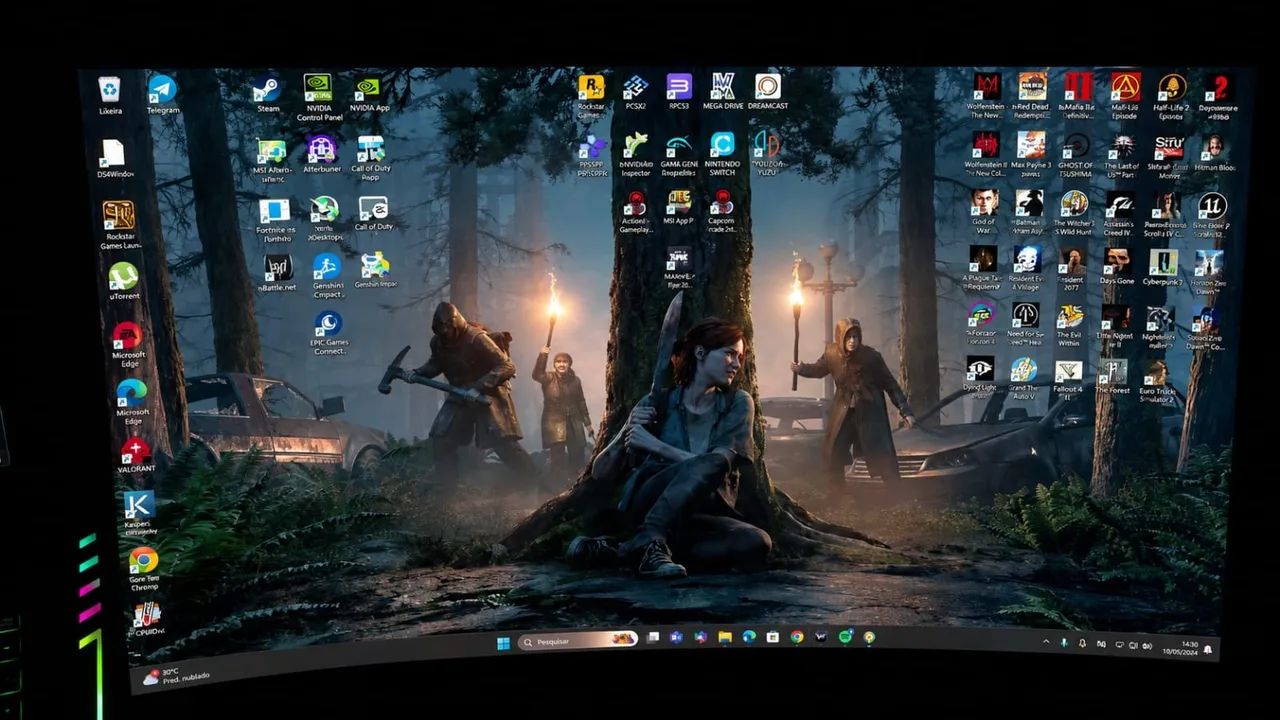Open the MEGA DRIVE shortcut
The height and width of the screenshot is (720, 1280).
[x=723, y=92]
